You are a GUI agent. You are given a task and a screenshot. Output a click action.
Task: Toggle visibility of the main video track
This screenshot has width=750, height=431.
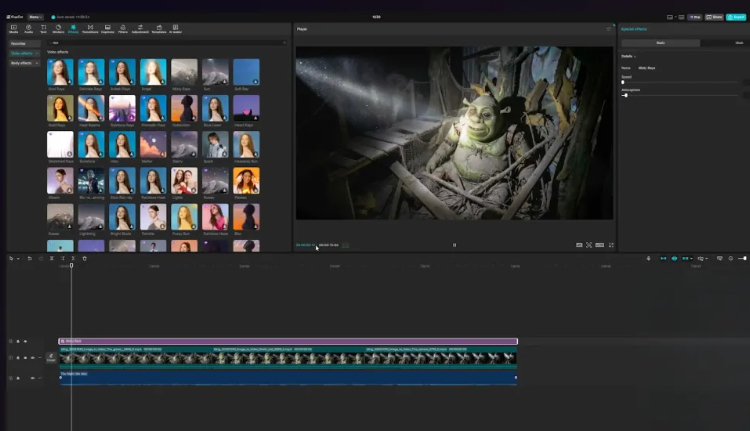coord(25,358)
